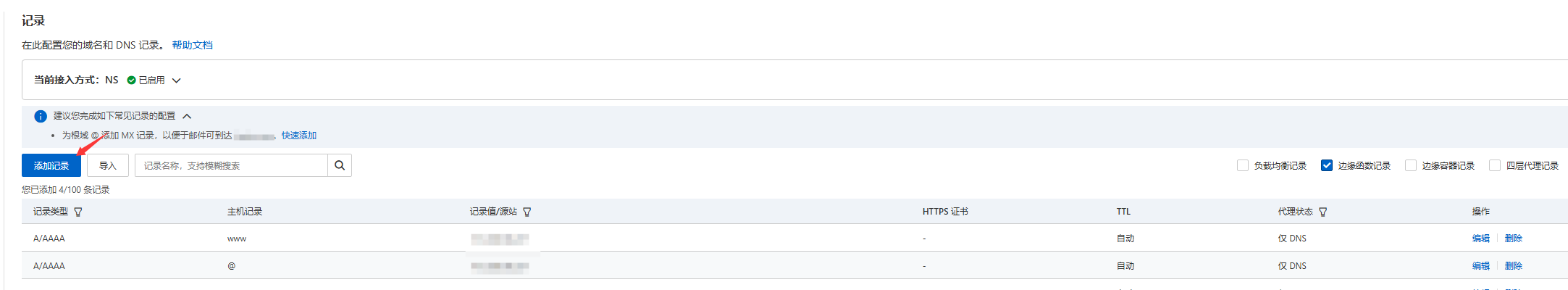Click the search magnifier icon

pyautogui.click(x=340, y=165)
